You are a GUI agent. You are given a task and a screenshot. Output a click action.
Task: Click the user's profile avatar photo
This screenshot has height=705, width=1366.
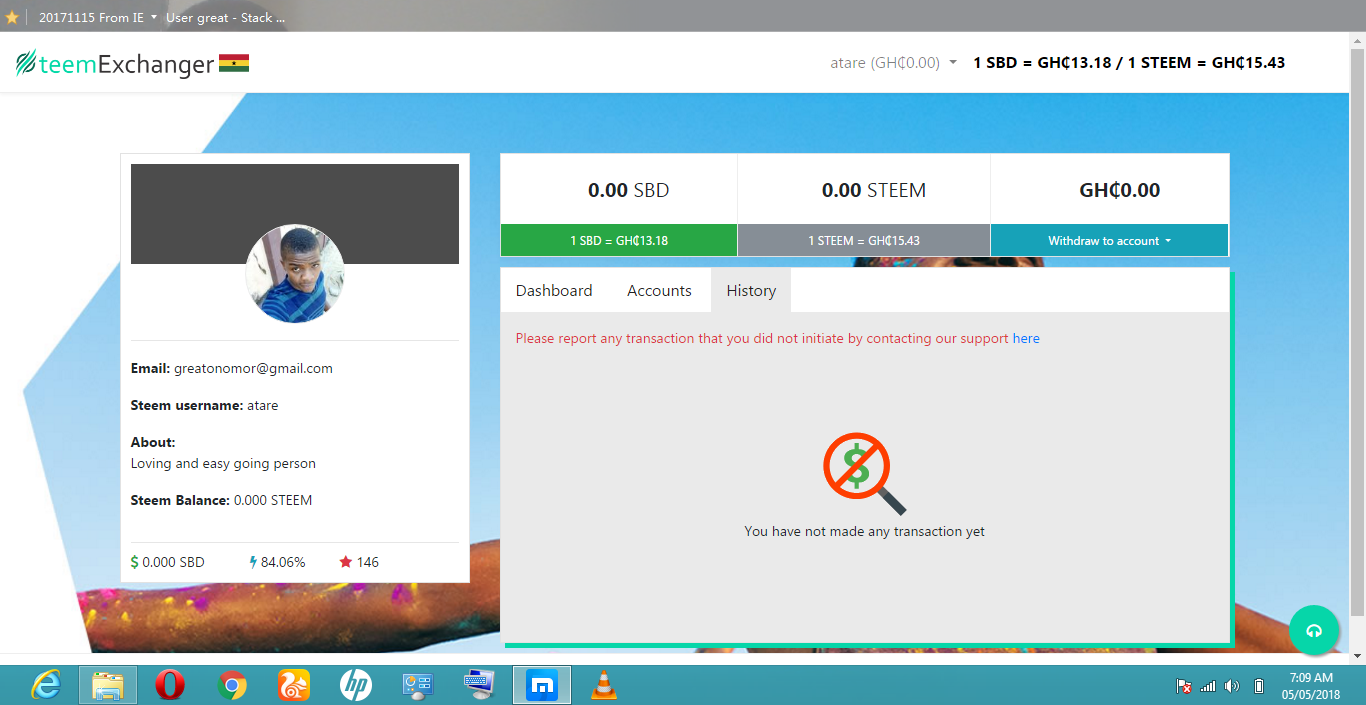click(295, 273)
